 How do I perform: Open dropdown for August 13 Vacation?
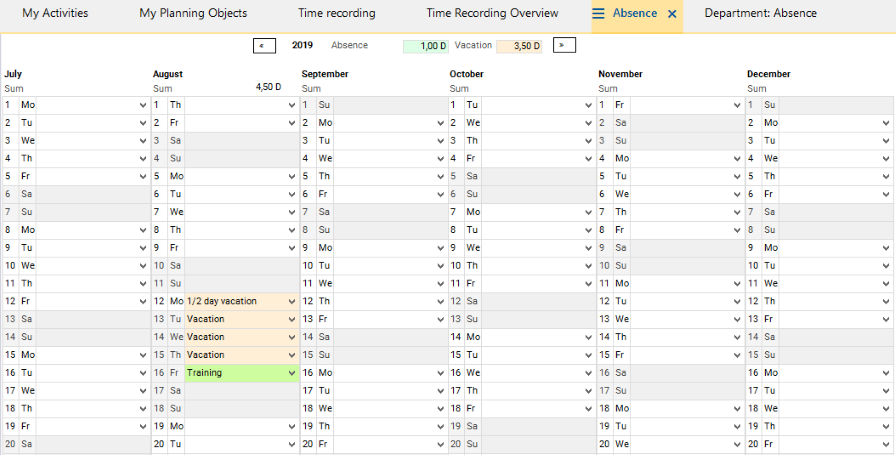(x=292, y=319)
